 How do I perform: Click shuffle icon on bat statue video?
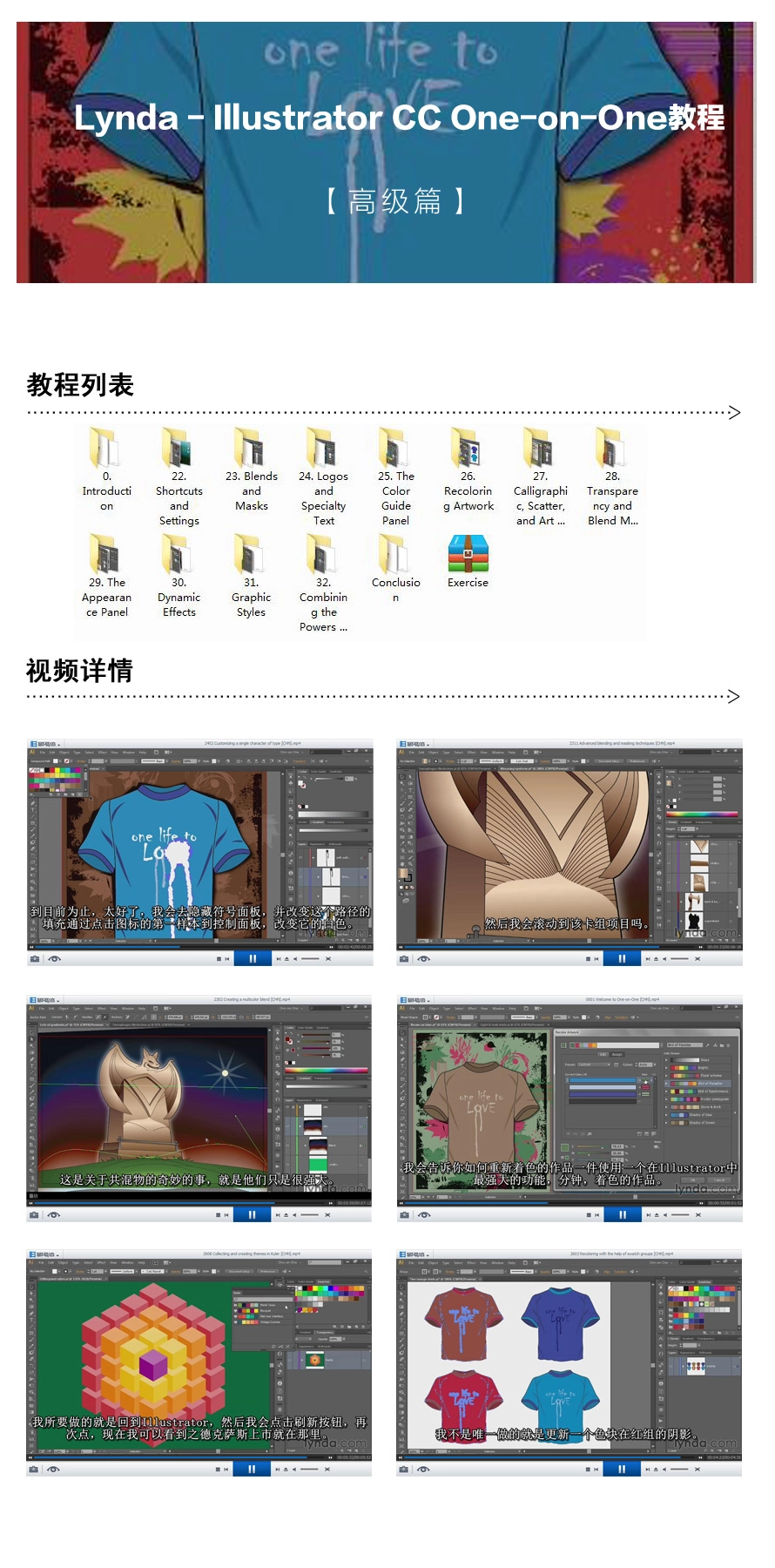(x=328, y=1214)
